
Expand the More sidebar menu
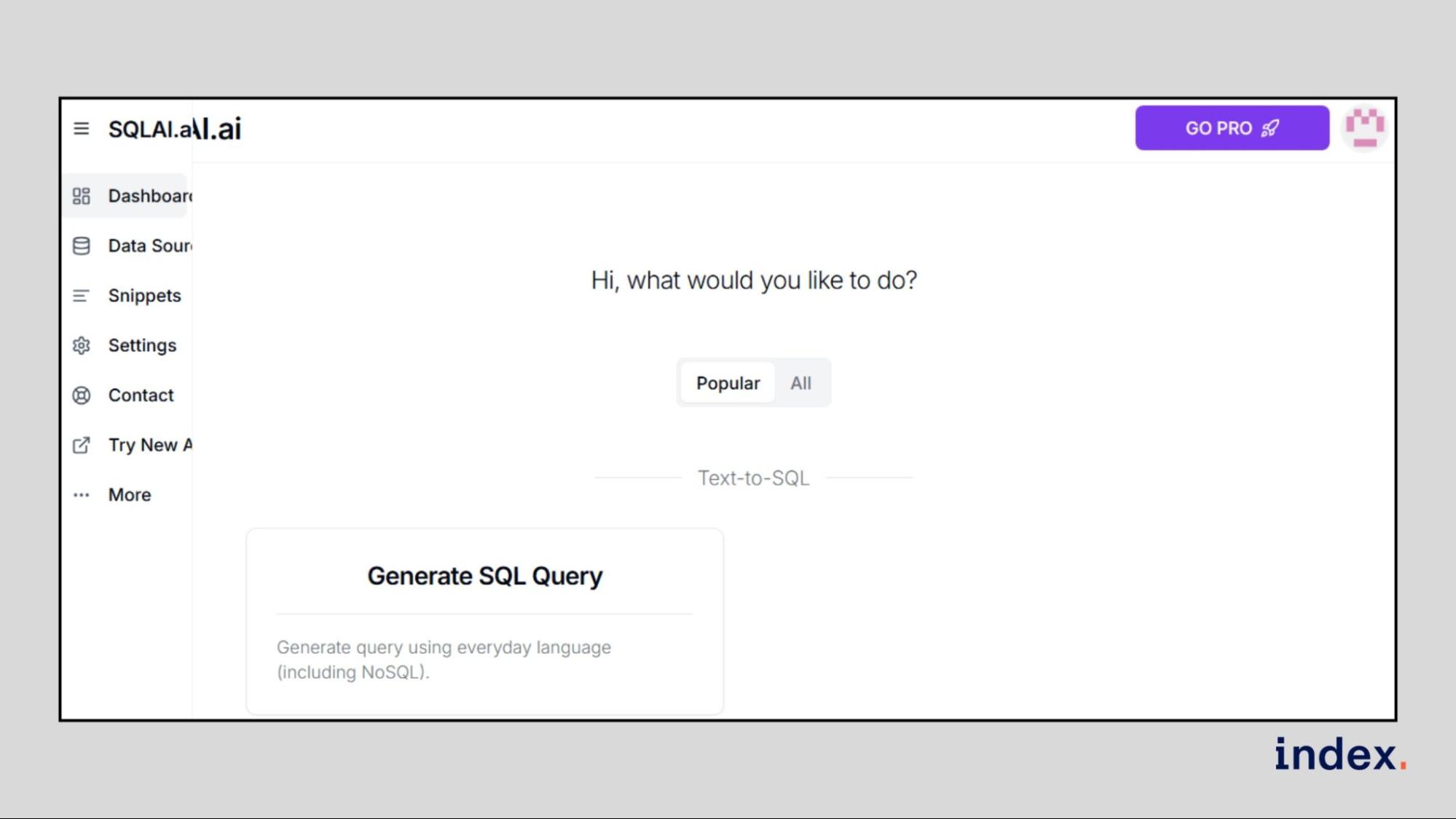[130, 495]
